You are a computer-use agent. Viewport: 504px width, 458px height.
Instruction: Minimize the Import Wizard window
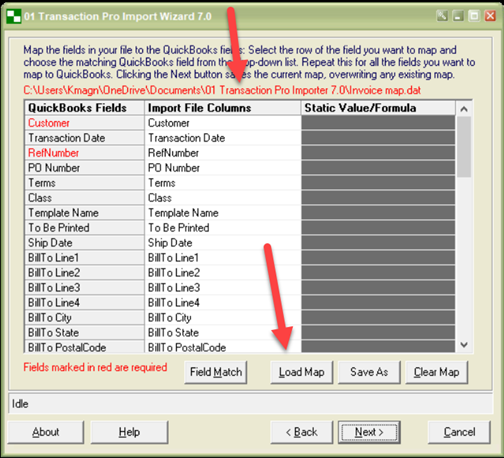(458, 16)
